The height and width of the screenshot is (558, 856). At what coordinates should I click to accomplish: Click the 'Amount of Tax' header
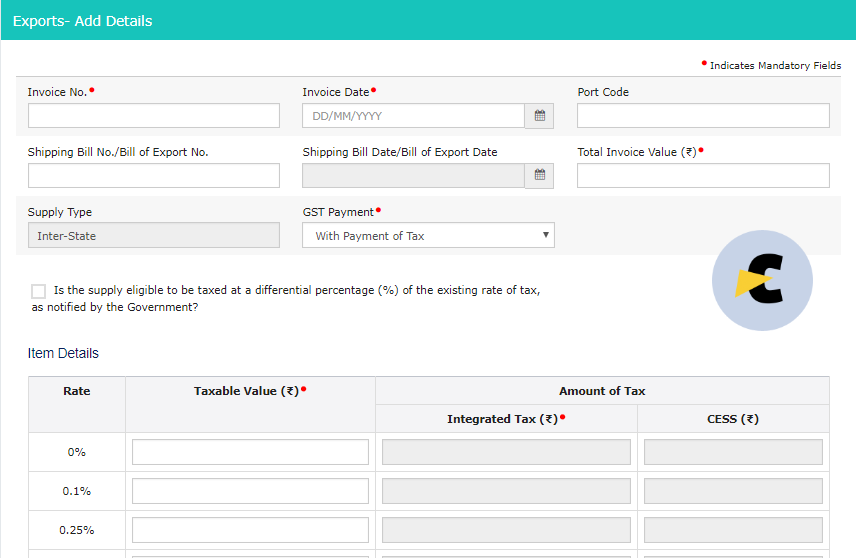[x=602, y=391]
